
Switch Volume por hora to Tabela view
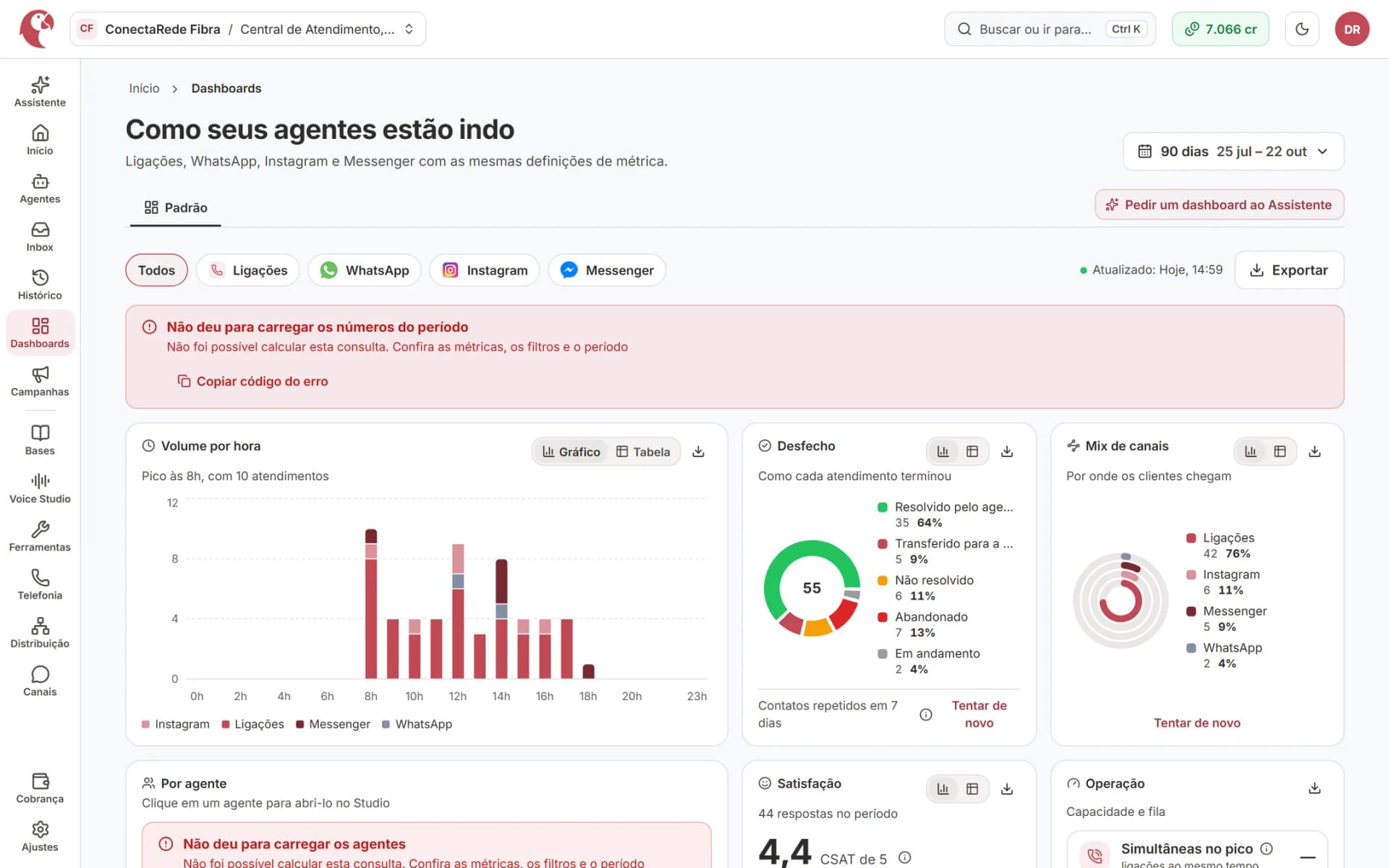(x=642, y=451)
